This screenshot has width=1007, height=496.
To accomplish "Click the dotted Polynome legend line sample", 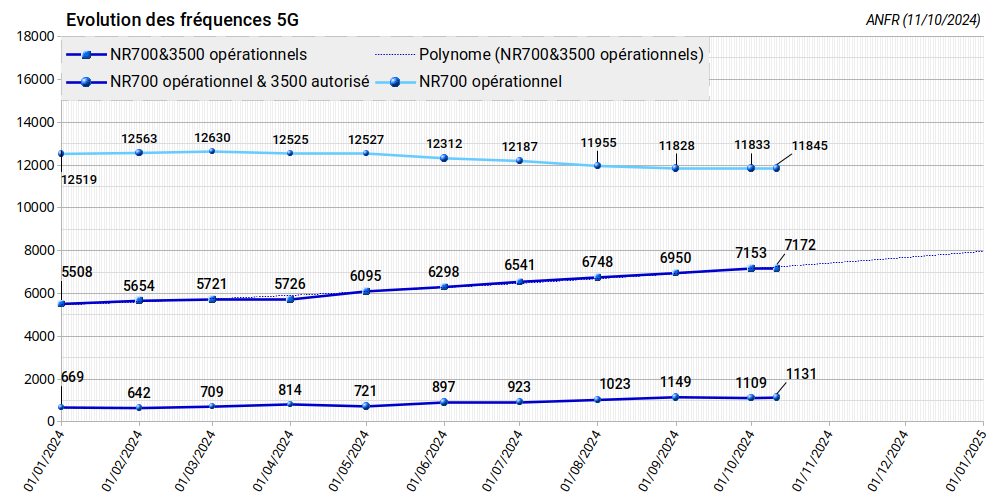I will (x=395, y=55).
